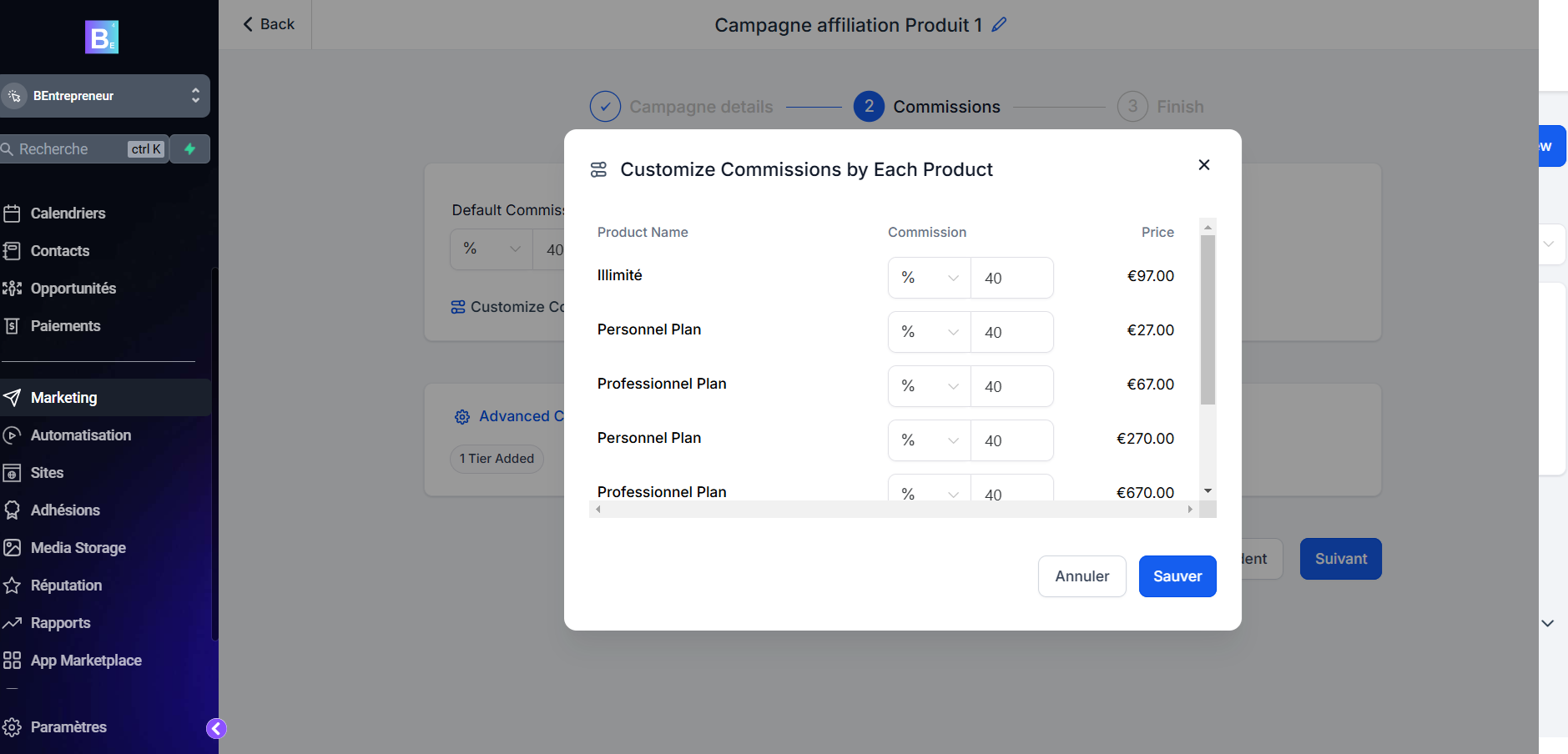1568x754 pixels.
Task: Click commission value field for €67.00 Professionnel Plan
Action: (1012, 386)
